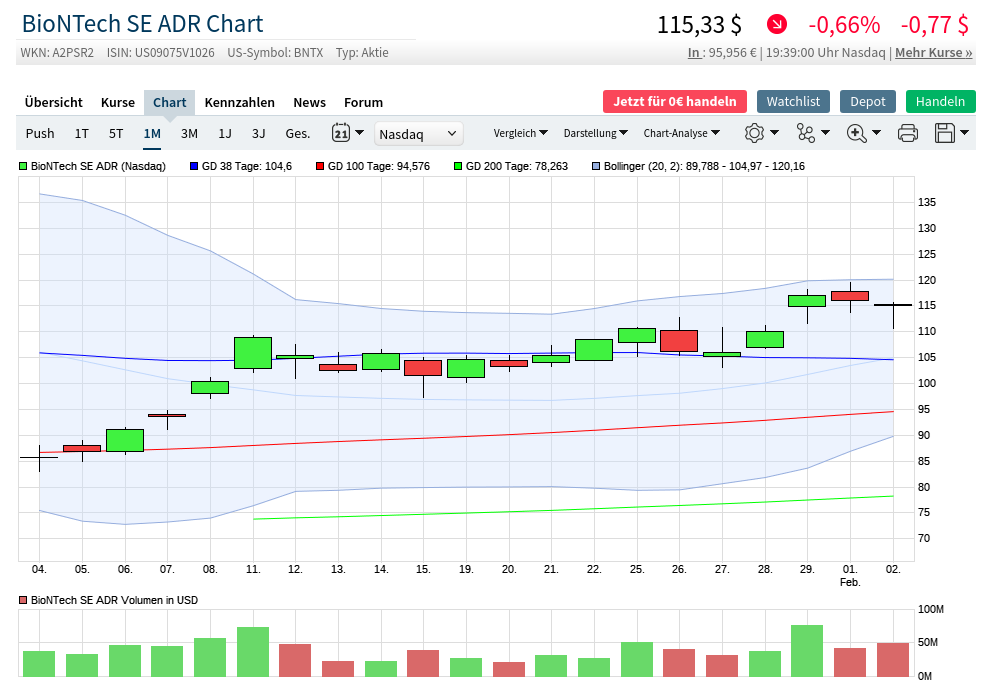Open the Nasdaq exchange selector
991x686 pixels.
418,133
